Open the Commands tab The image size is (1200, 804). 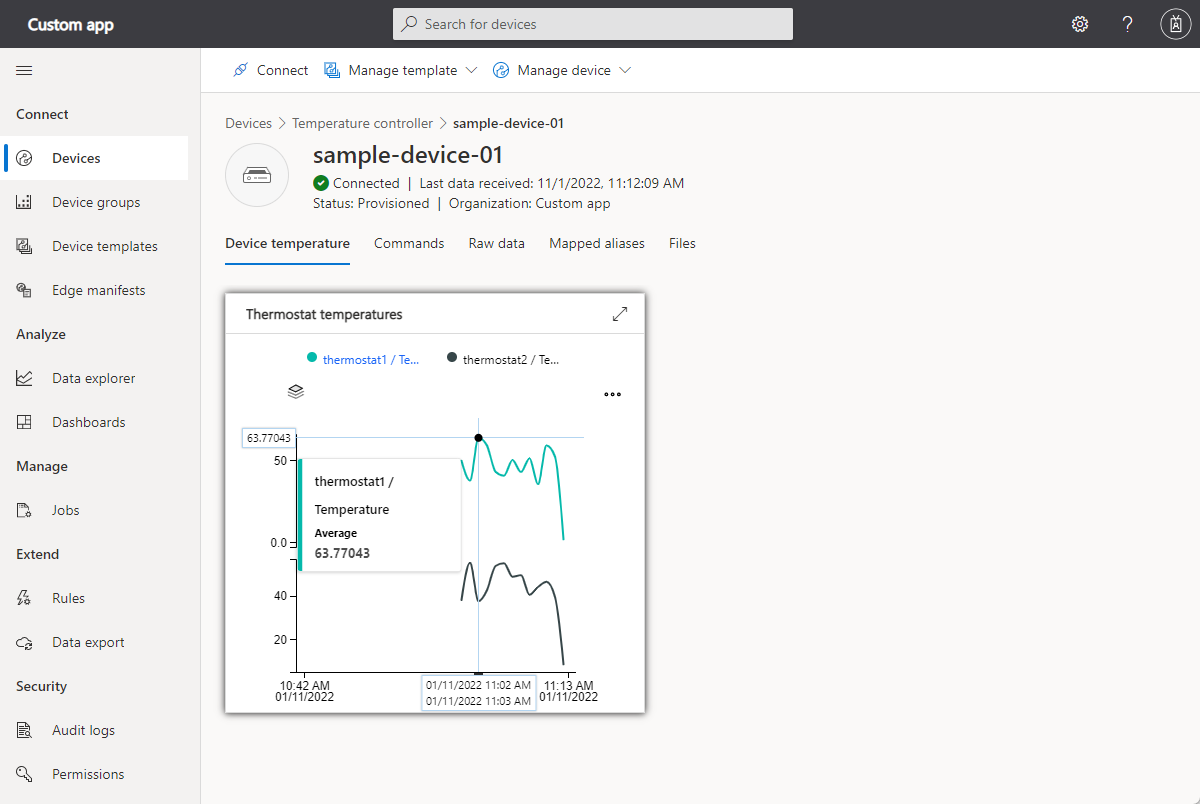click(x=408, y=243)
